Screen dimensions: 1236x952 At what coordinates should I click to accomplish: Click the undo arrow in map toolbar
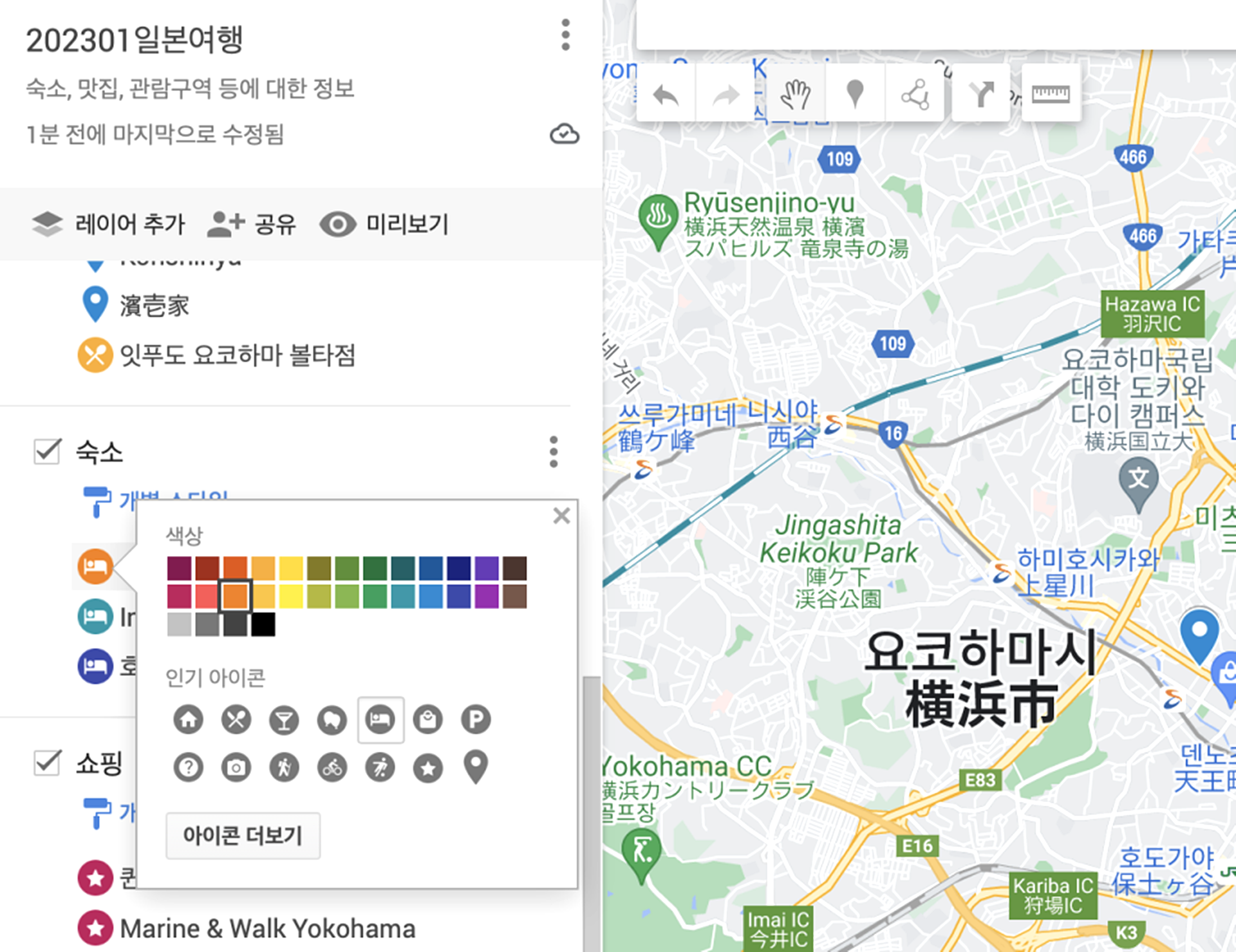pos(666,95)
